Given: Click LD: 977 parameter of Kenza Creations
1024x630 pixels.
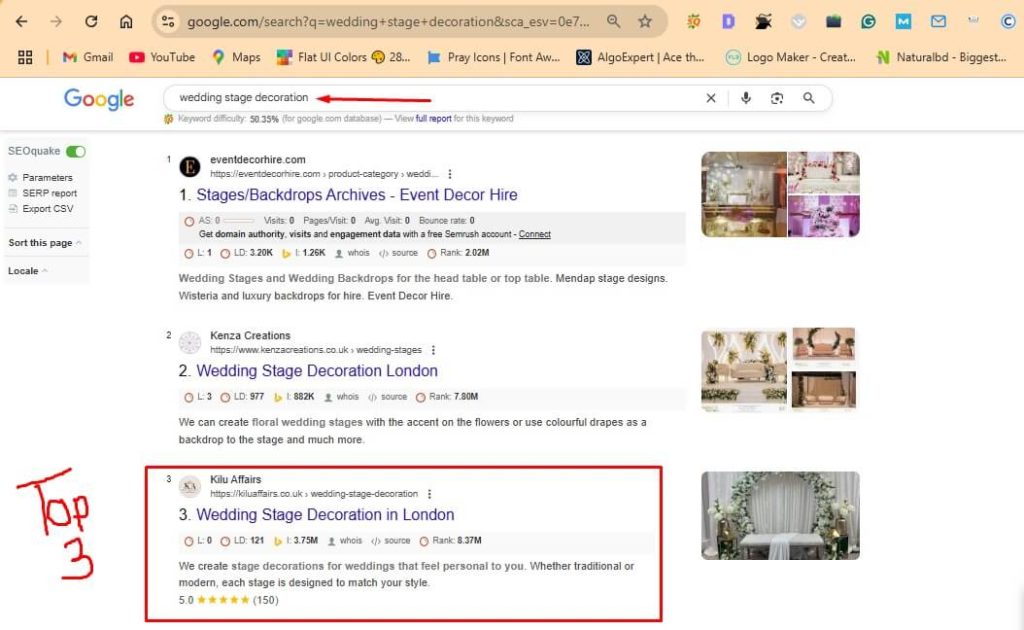Looking at the screenshot, I should [242, 397].
